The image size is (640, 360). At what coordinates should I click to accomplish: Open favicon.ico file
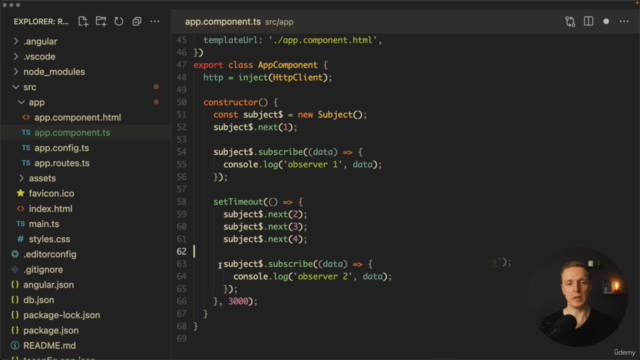tap(51, 193)
